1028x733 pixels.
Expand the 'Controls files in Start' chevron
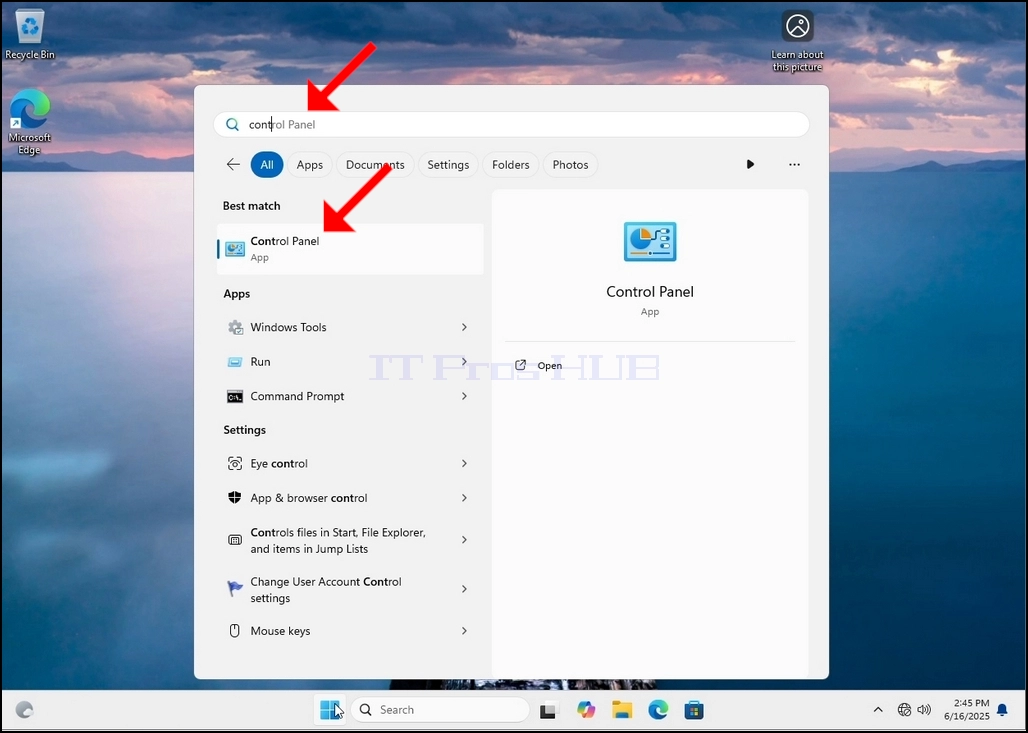(x=464, y=540)
